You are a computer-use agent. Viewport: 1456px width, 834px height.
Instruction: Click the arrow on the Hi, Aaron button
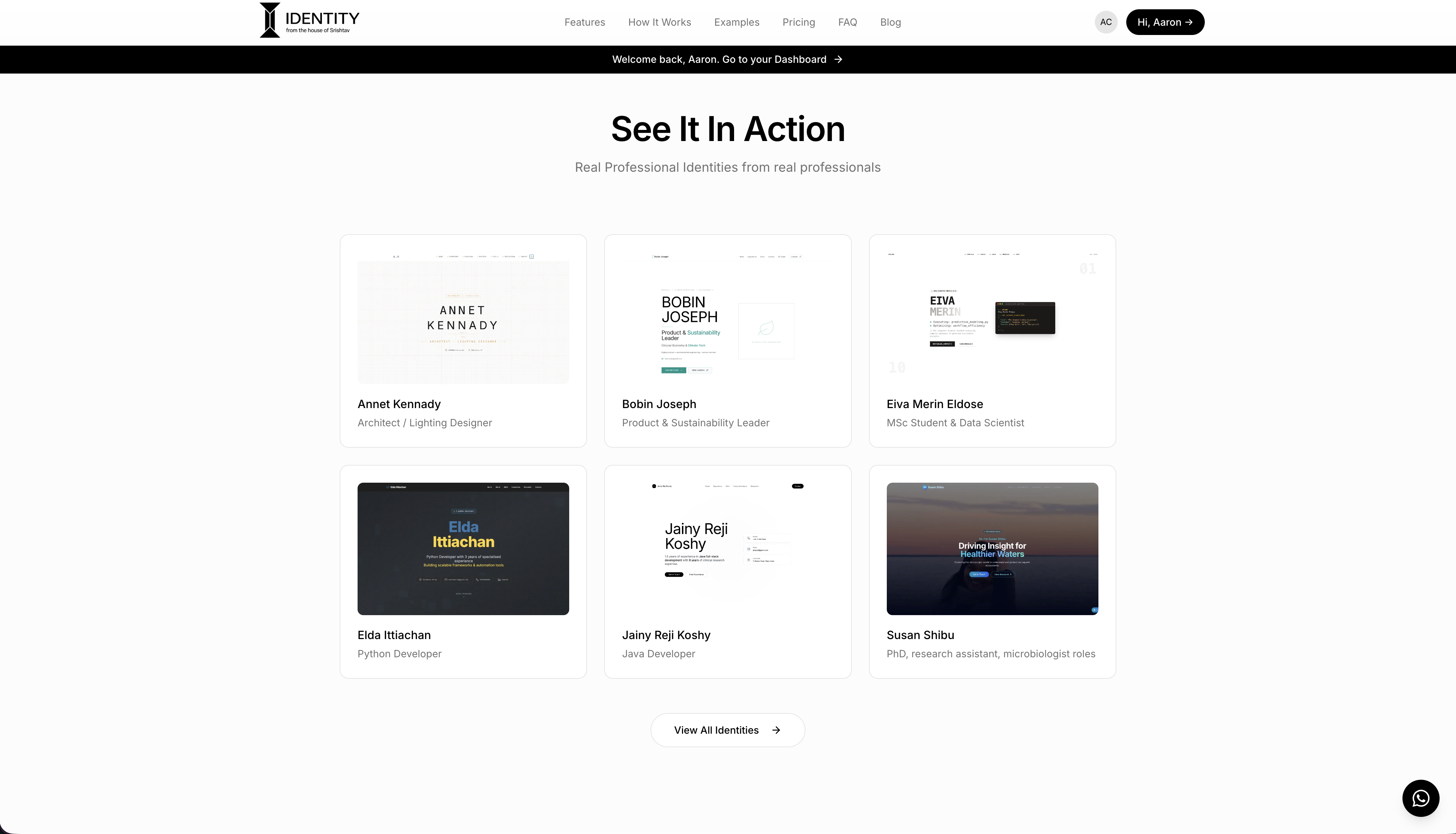[x=1189, y=22]
